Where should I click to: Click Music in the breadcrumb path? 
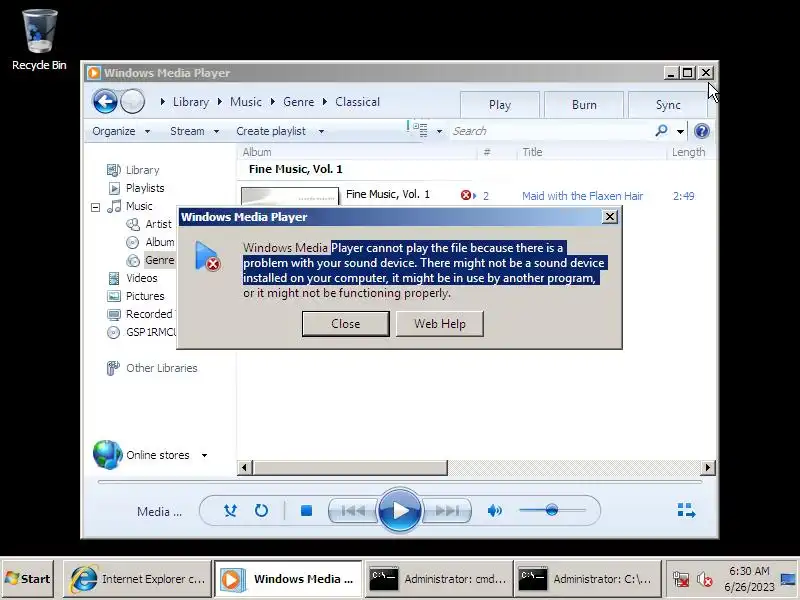[x=245, y=102]
